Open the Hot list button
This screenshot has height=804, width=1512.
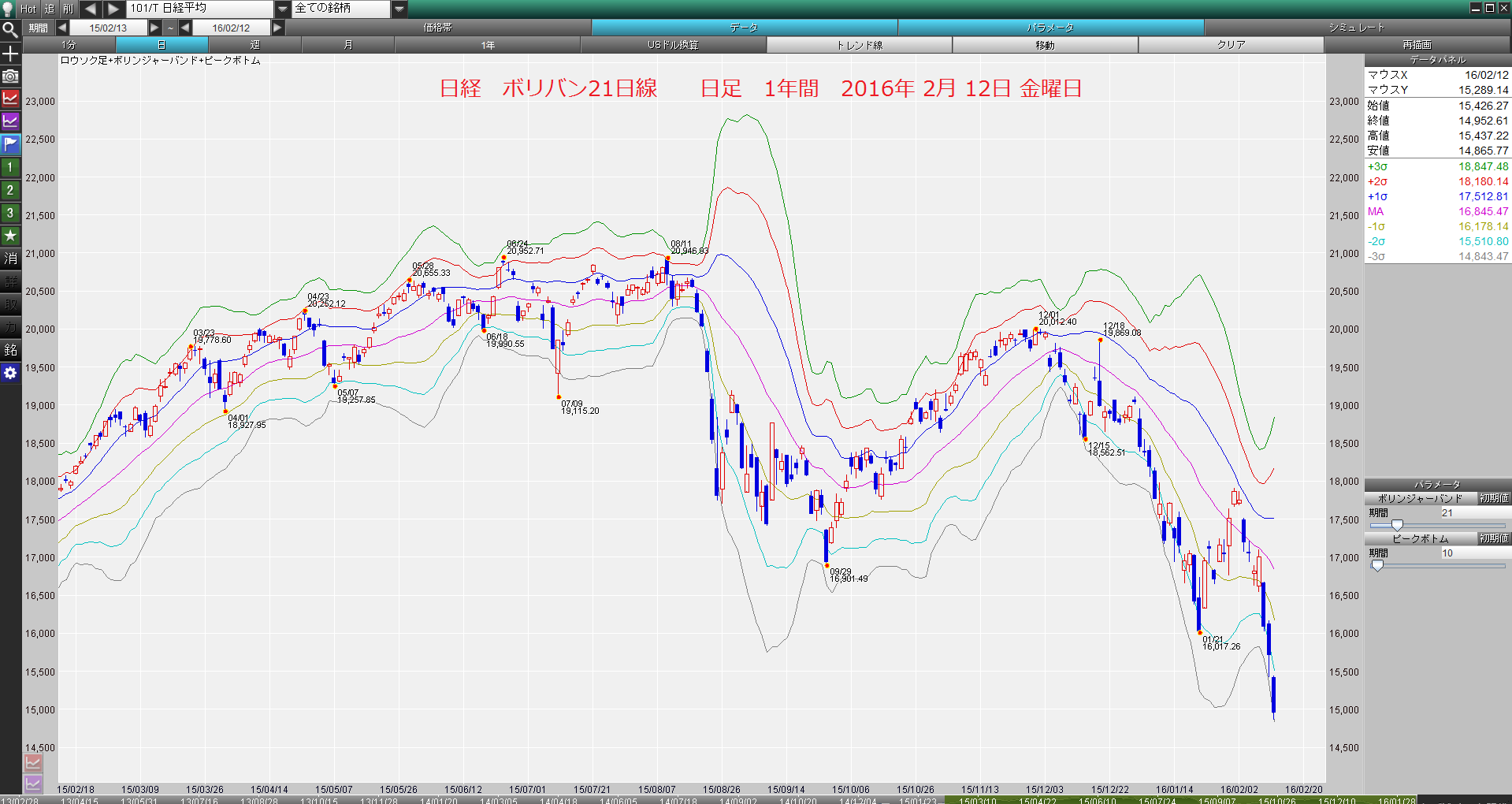(28, 9)
